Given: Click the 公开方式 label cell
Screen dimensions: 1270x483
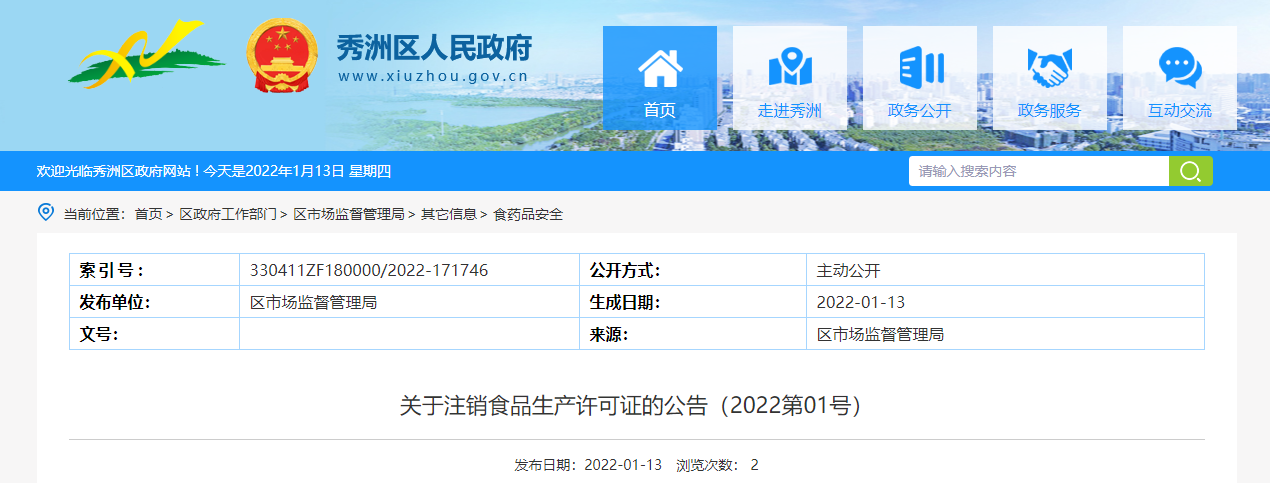Looking at the screenshot, I should click(x=693, y=270).
